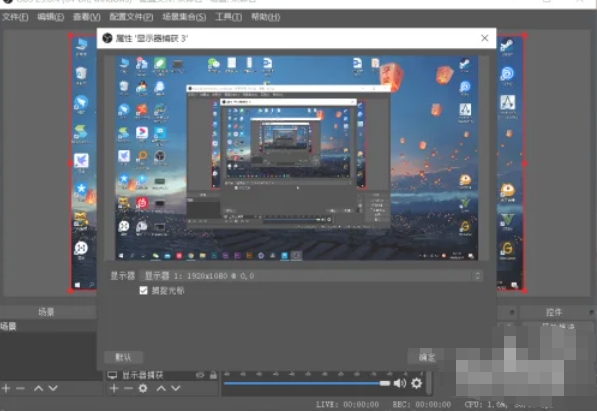This screenshot has width=597, height=412.
Task: Mute audio with the speaker icon in mixer
Action: (x=400, y=383)
